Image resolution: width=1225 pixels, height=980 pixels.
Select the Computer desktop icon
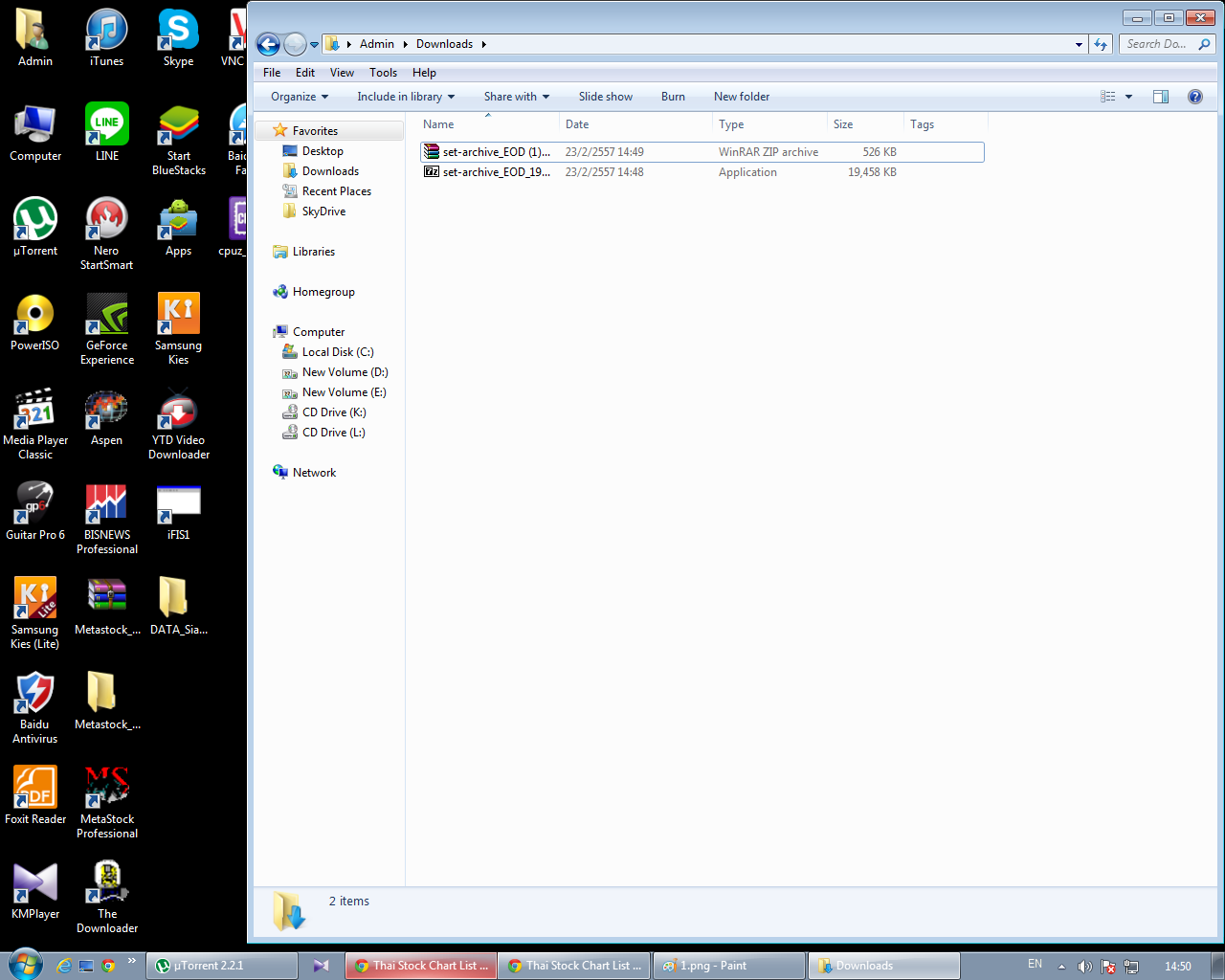(x=35, y=133)
